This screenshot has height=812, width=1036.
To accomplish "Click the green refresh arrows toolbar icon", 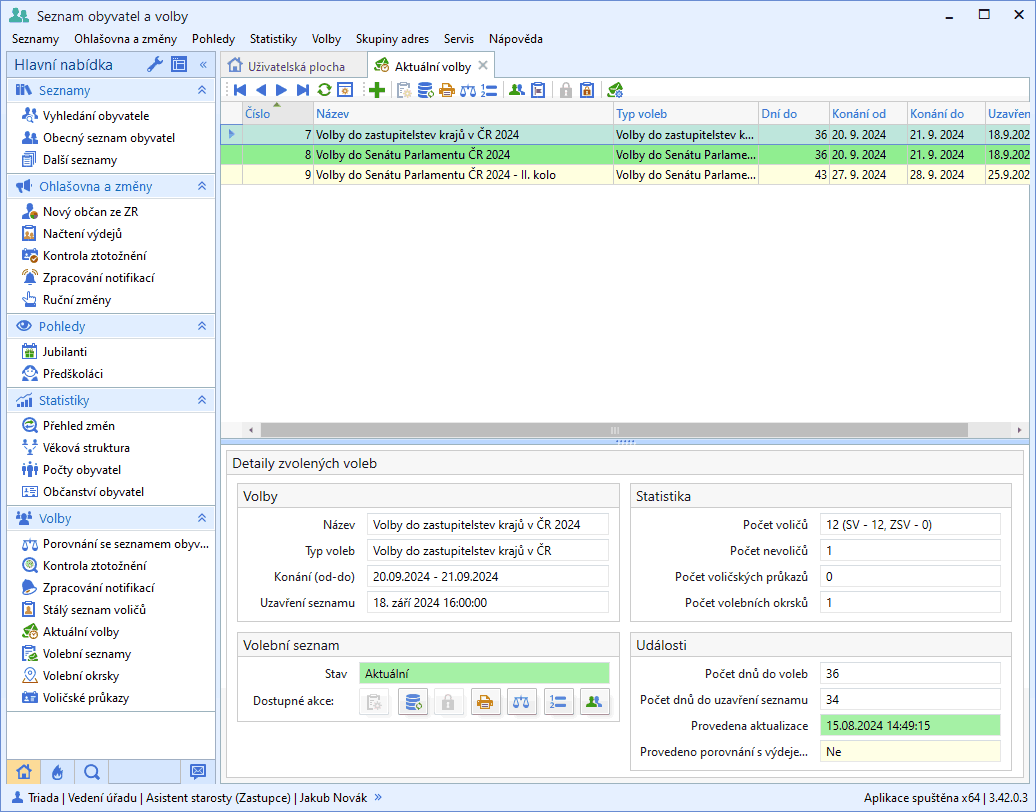I will click(324, 90).
